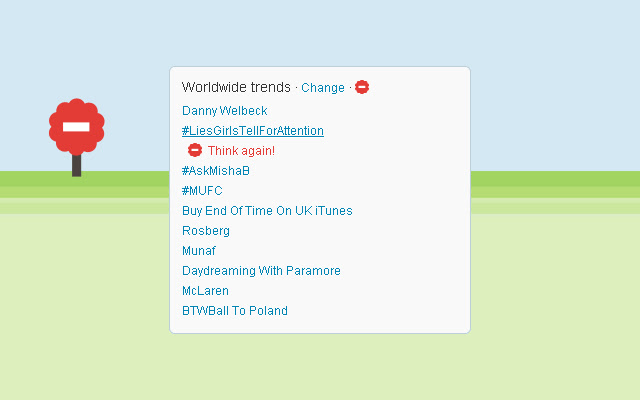Open Buy End Of Time On UK iTunes
This screenshot has width=640, height=400.
tap(267, 211)
